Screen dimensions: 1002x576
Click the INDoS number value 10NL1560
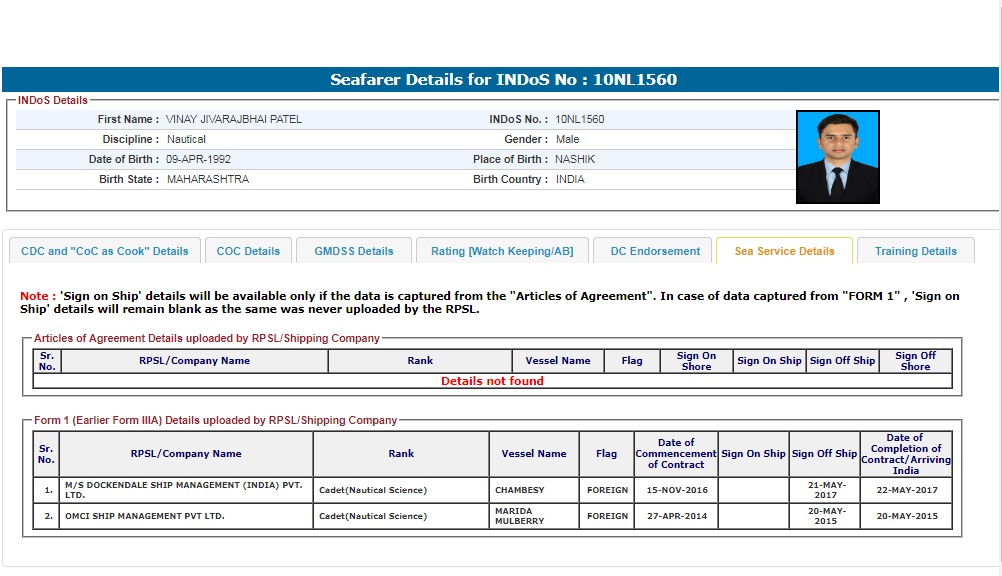point(580,119)
